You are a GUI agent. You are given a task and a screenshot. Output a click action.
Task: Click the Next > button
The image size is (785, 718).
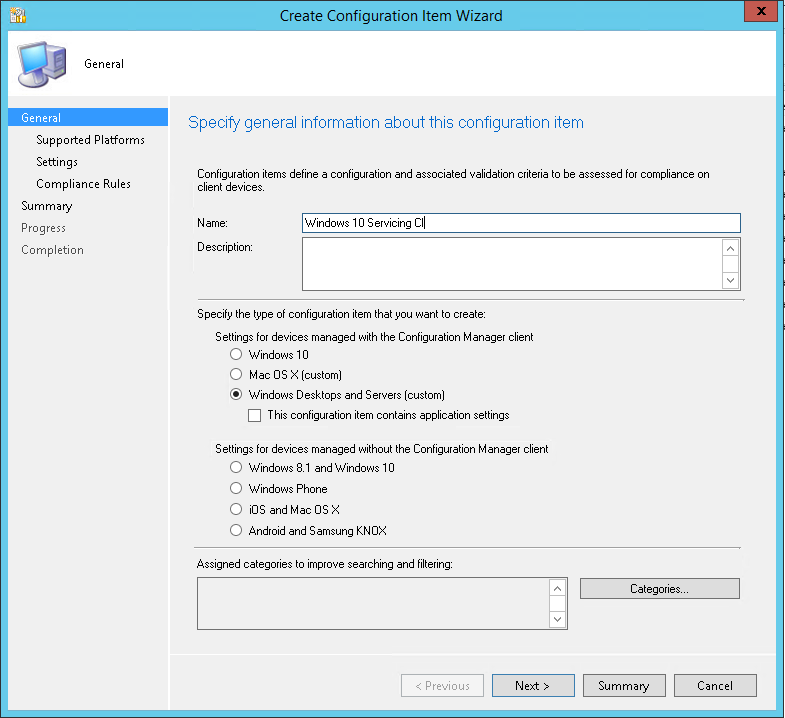[x=533, y=685]
